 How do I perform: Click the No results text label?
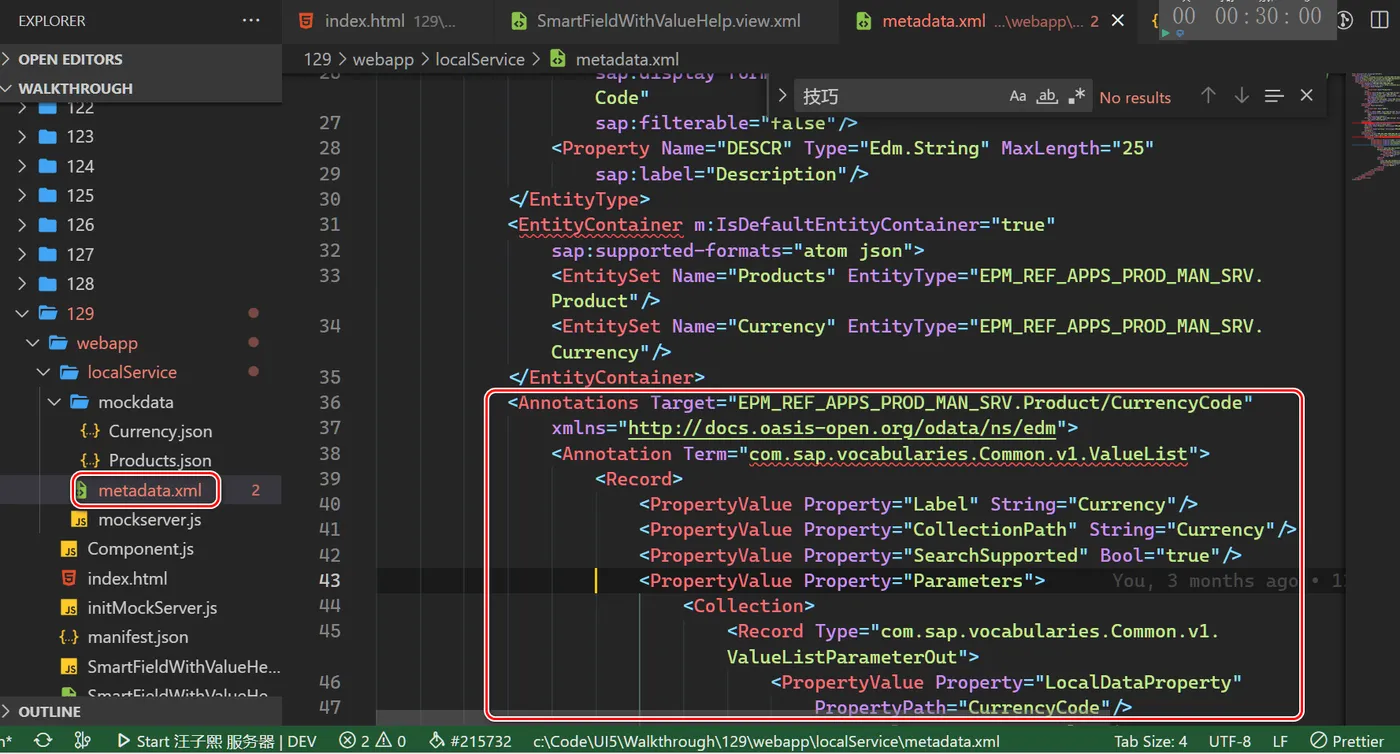click(x=1135, y=97)
